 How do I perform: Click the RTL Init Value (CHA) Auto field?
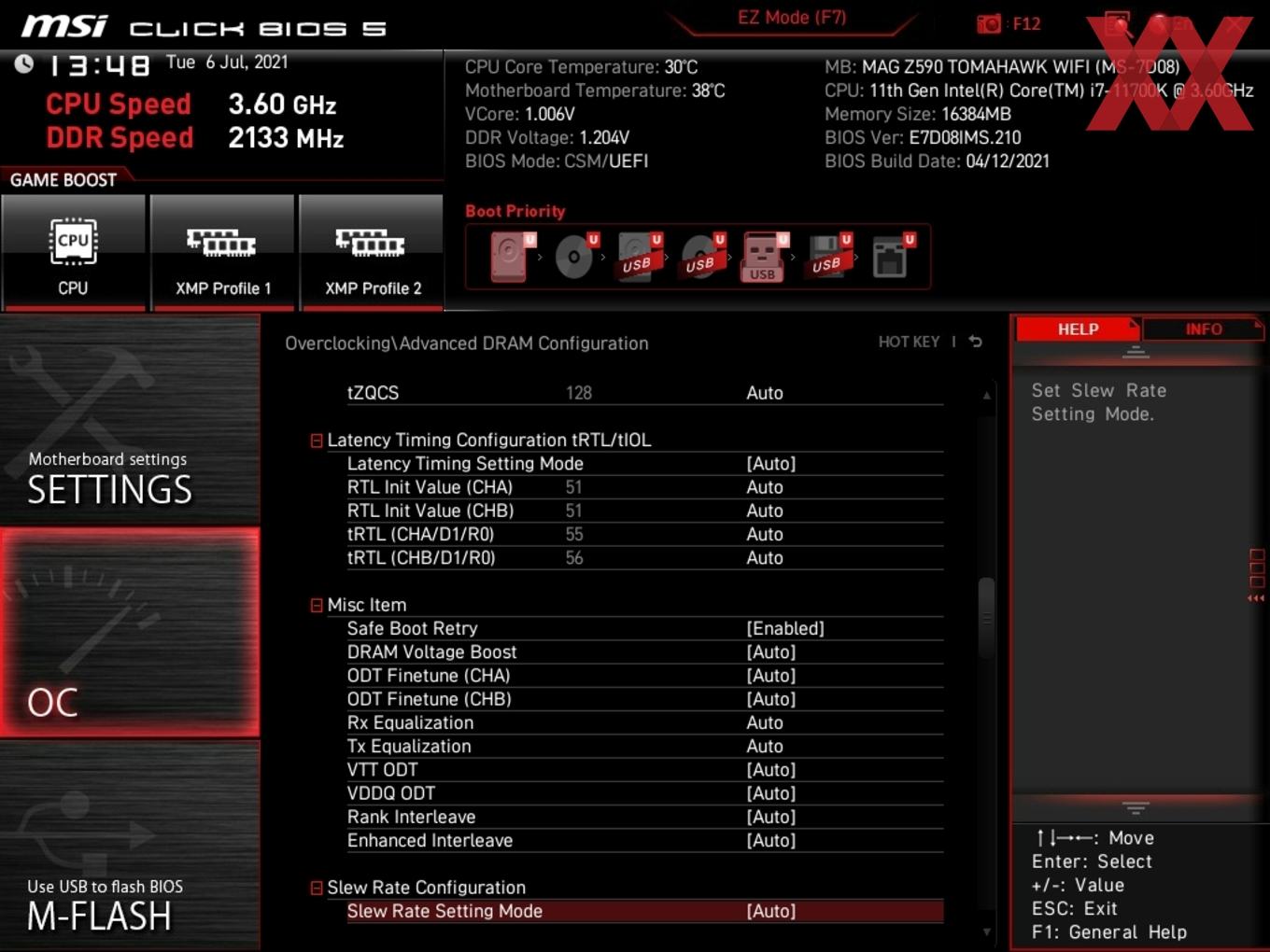tap(765, 487)
